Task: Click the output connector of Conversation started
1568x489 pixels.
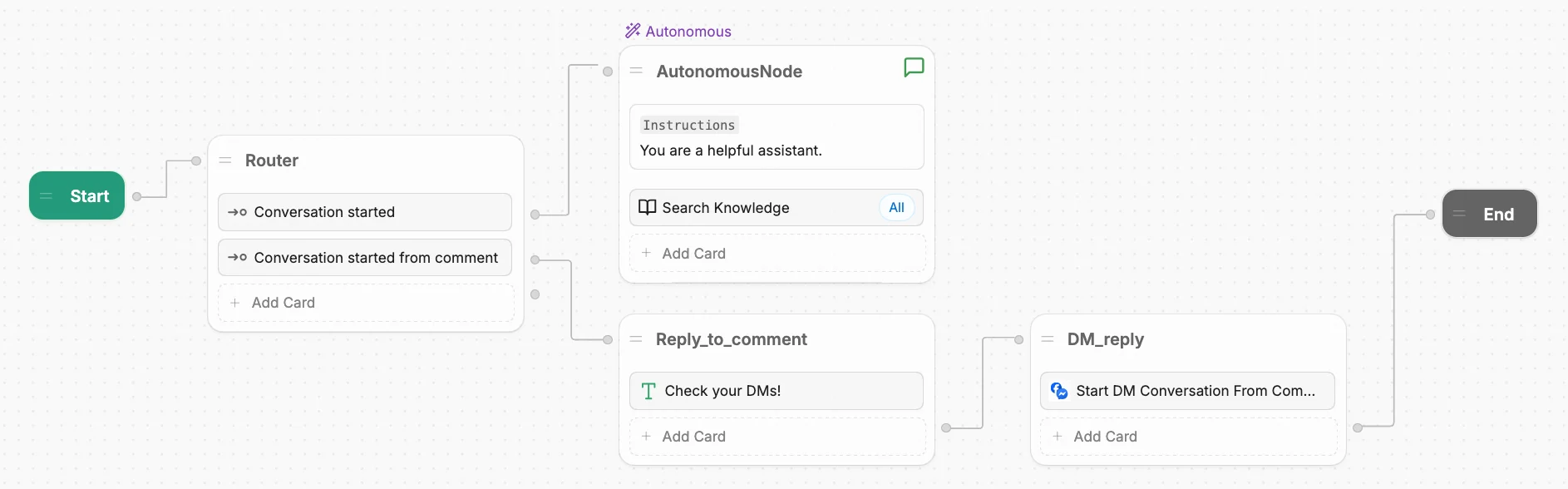Action: coord(535,215)
